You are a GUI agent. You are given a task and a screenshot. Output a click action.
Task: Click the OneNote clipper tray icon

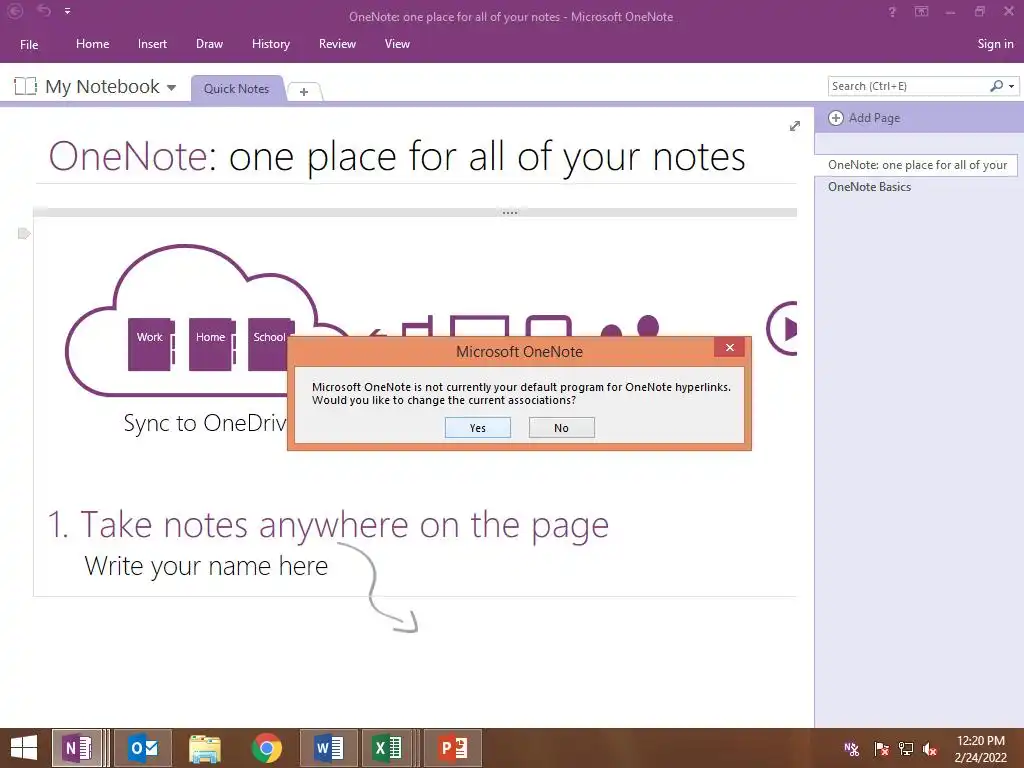pyautogui.click(x=852, y=748)
